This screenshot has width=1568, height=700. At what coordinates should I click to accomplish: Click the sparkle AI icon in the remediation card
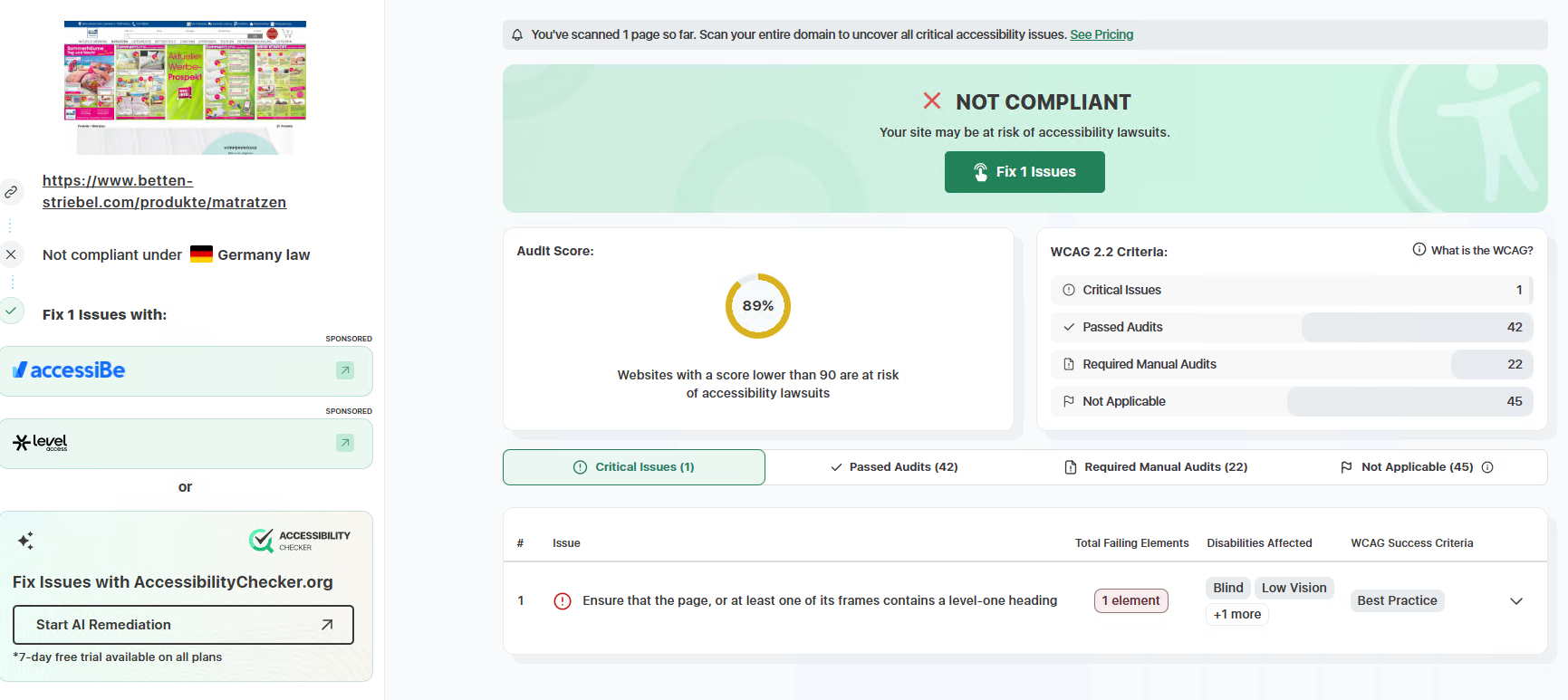coord(25,541)
